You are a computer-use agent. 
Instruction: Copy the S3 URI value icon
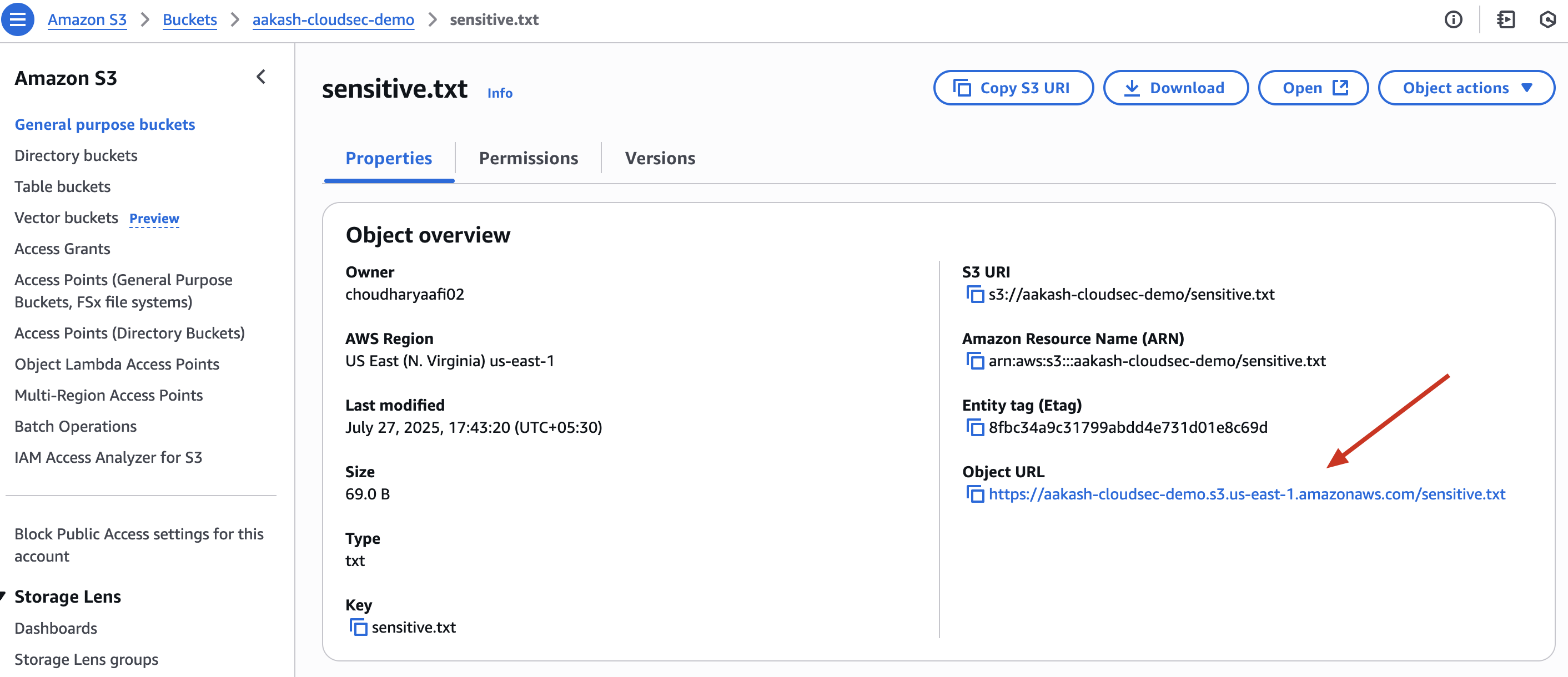[x=974, y=295]
